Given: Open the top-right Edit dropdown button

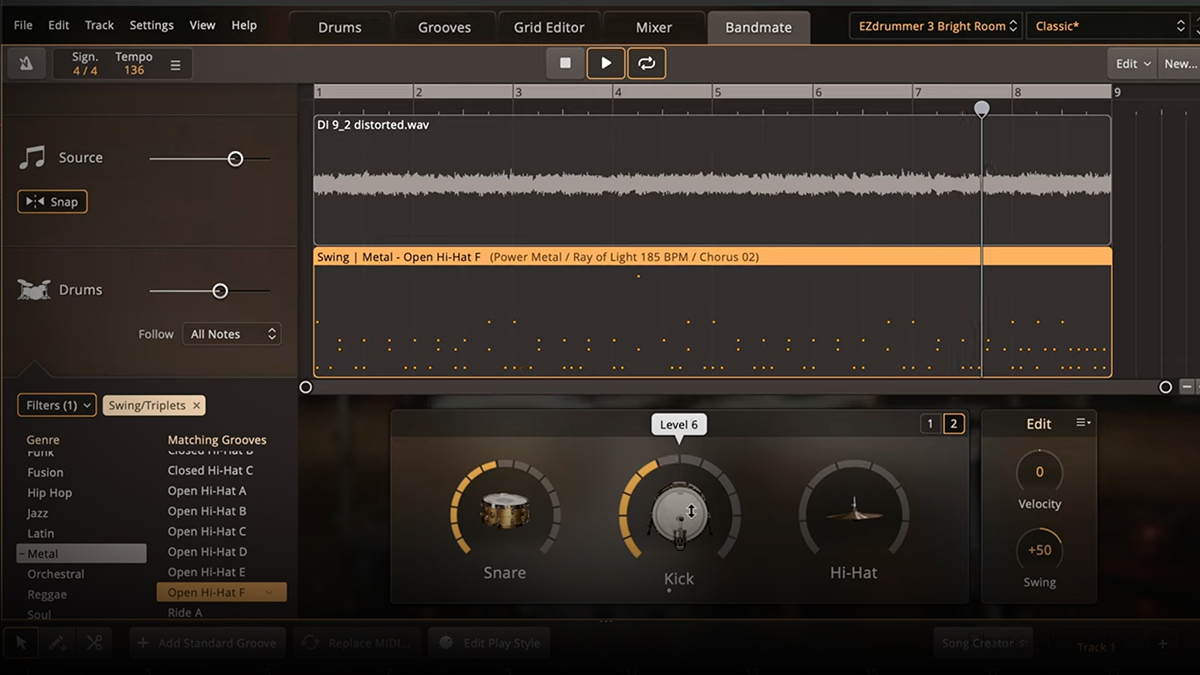Looking at the screenshot, I should 1133,63.
